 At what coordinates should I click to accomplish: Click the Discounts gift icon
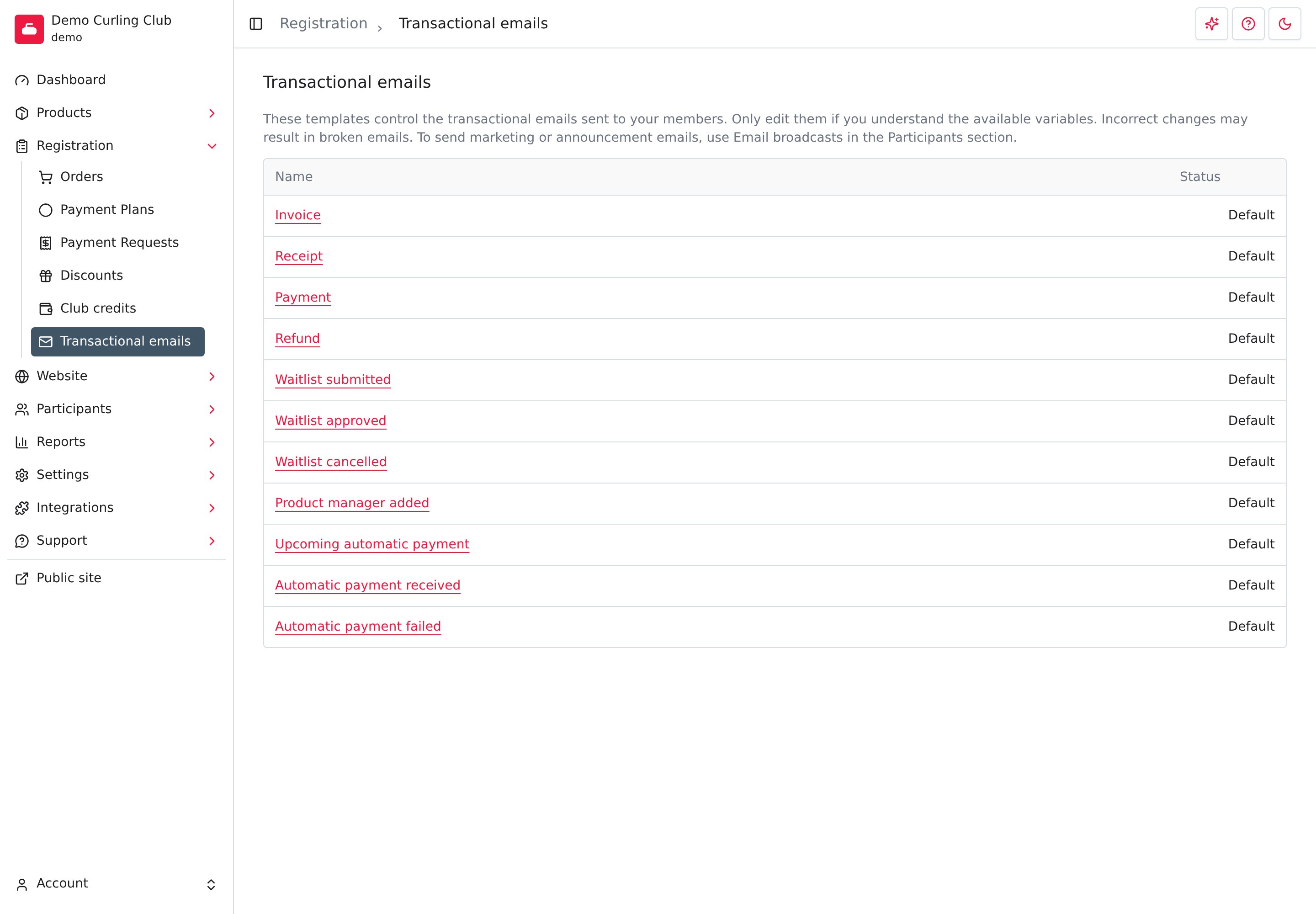[x=46, y=276]
